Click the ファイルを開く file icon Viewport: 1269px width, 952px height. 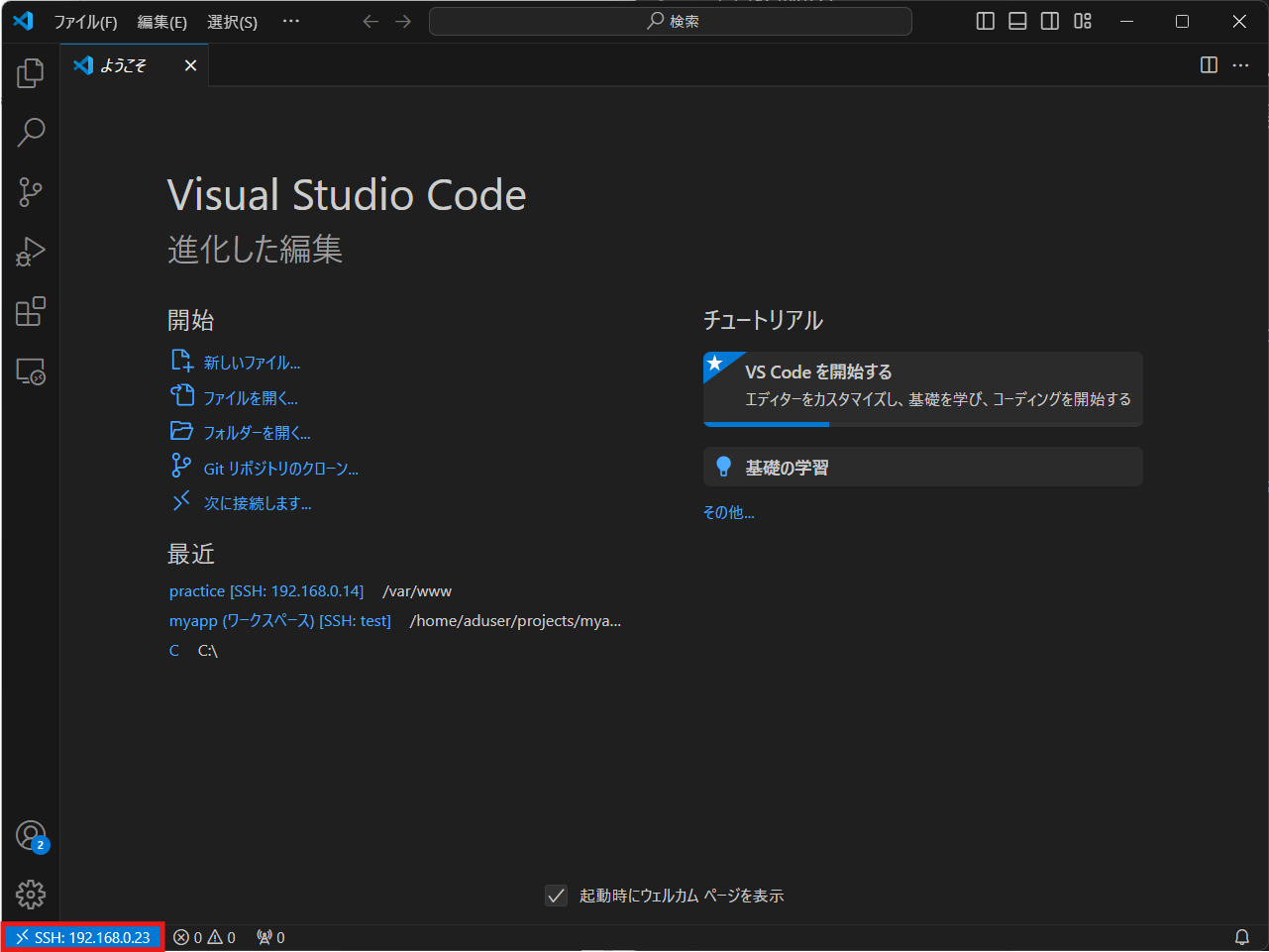click(x=181, y=395)
